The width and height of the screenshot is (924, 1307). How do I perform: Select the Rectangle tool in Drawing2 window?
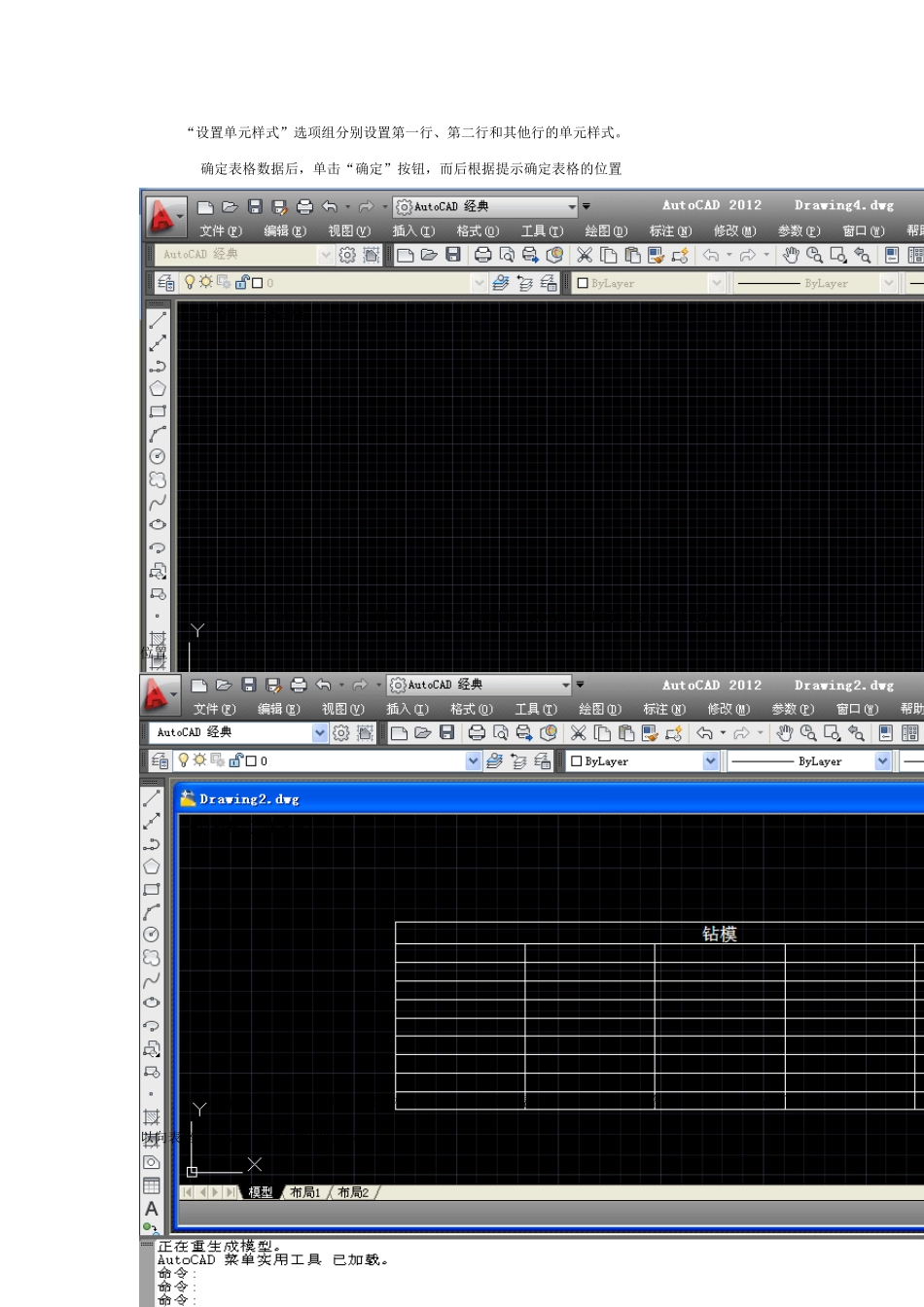(x=152, y=890)
